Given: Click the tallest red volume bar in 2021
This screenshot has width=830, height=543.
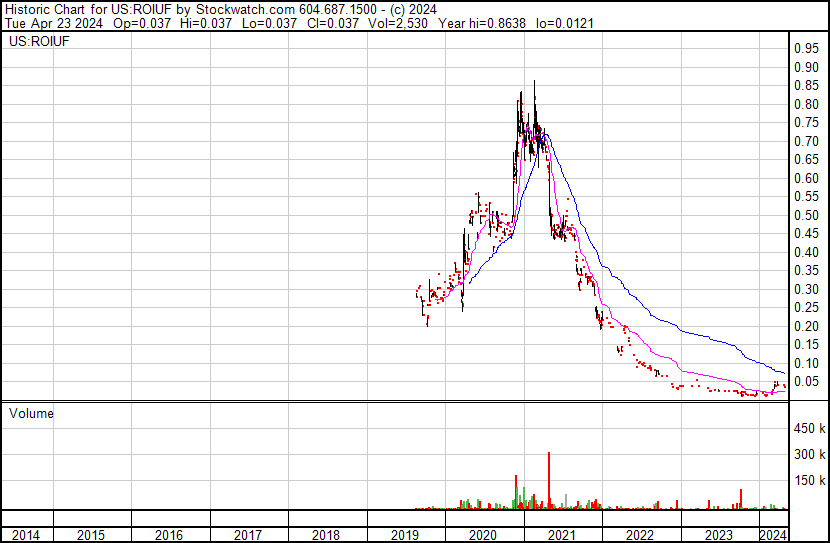Looking at the screenshot, I should [x=549, y=481].
